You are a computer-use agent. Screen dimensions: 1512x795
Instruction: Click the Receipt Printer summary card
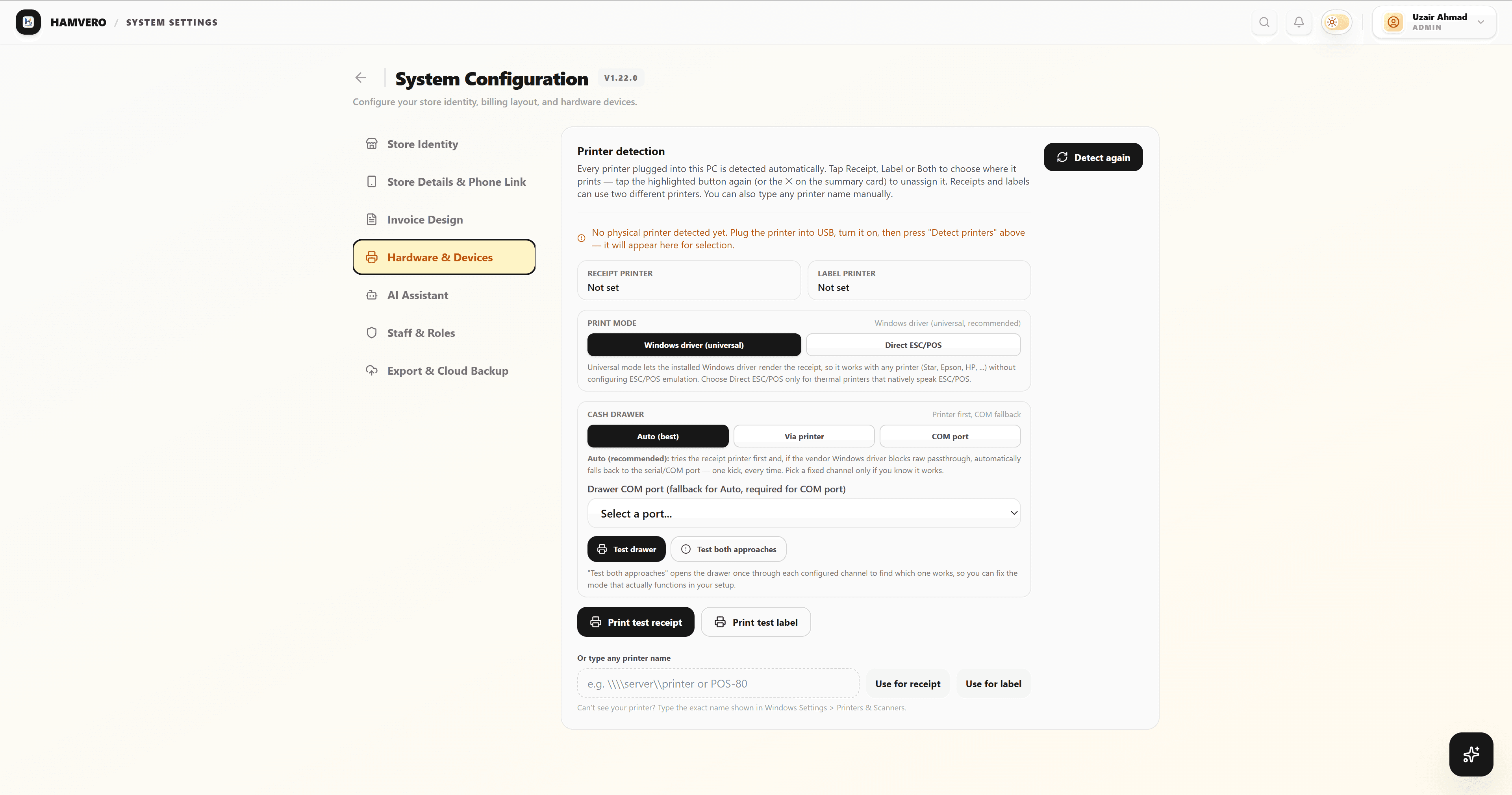[x=689, y=281]
